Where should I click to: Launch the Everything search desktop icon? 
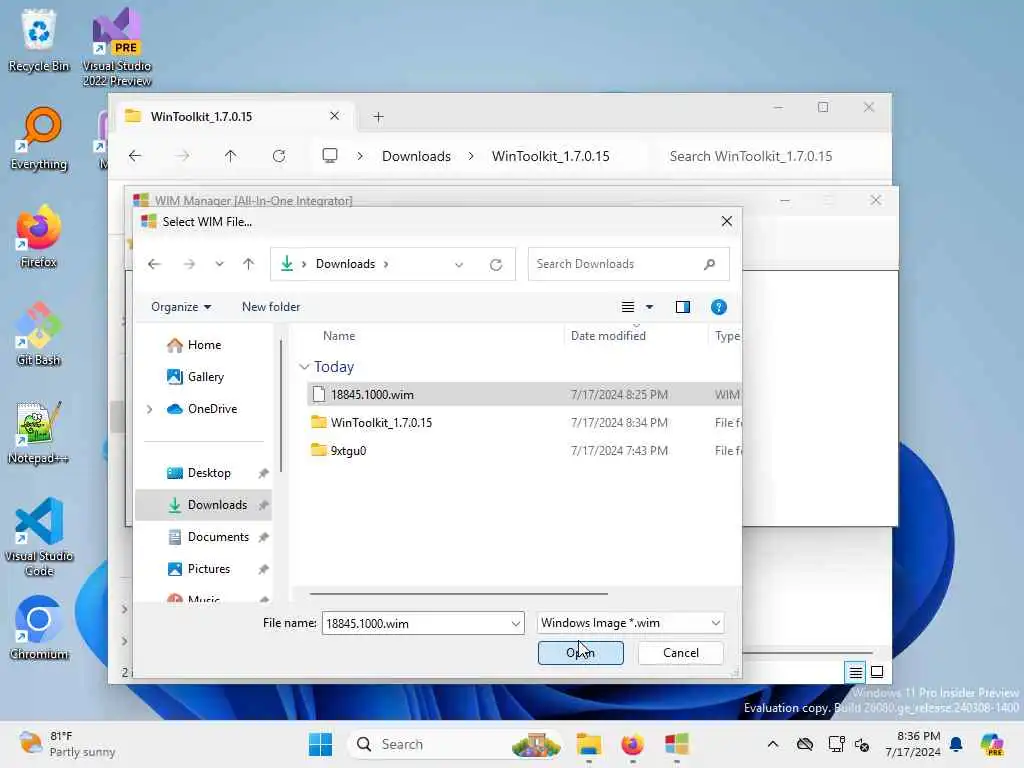point(39,138)
